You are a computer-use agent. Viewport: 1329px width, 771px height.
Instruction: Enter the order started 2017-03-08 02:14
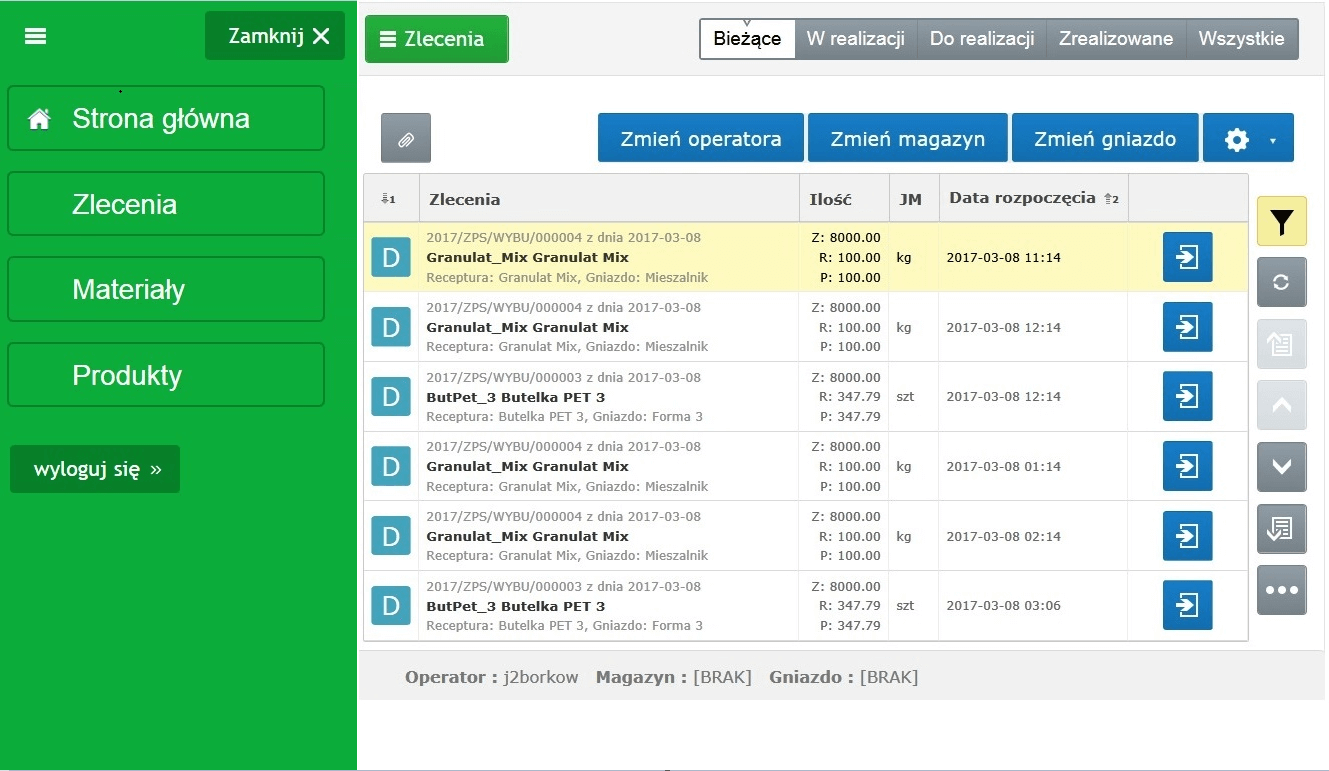(1188, 536)
